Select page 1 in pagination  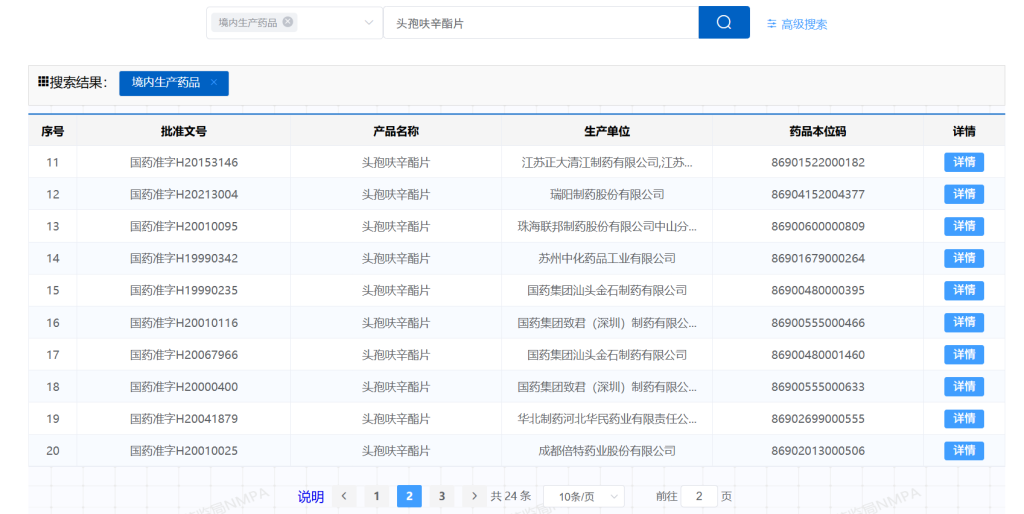pos(376,496)
